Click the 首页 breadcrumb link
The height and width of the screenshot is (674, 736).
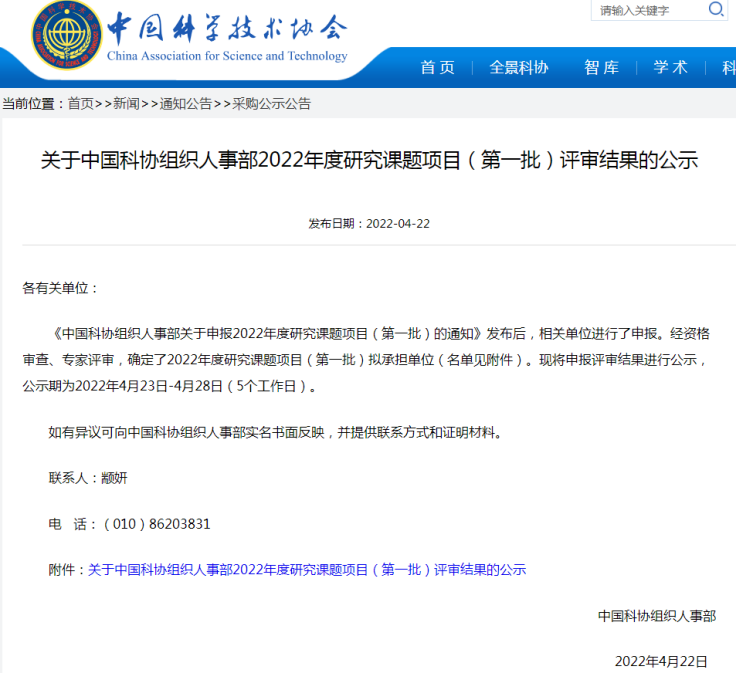point(80,103)
